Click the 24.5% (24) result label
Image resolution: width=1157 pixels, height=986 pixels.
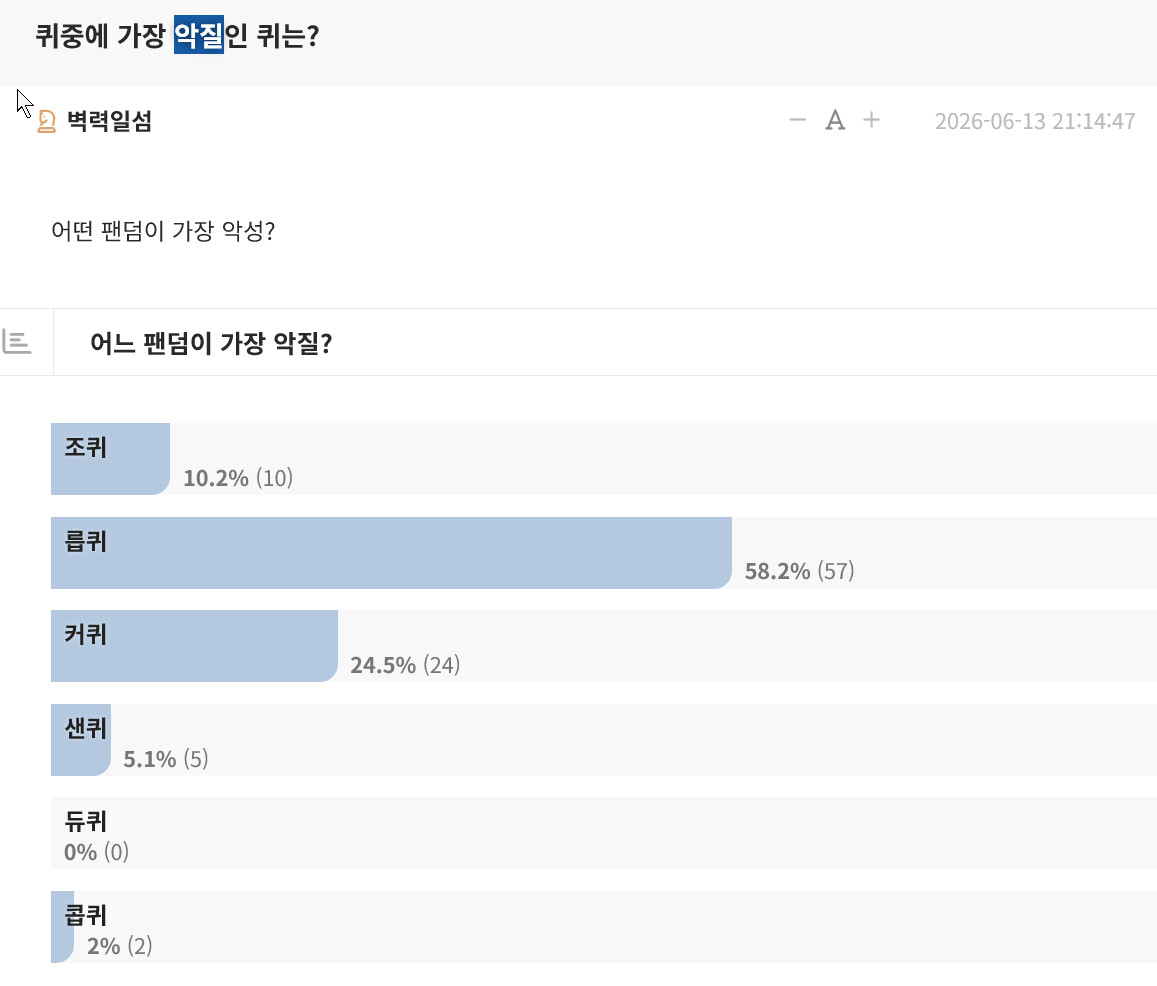coord(404,665)
